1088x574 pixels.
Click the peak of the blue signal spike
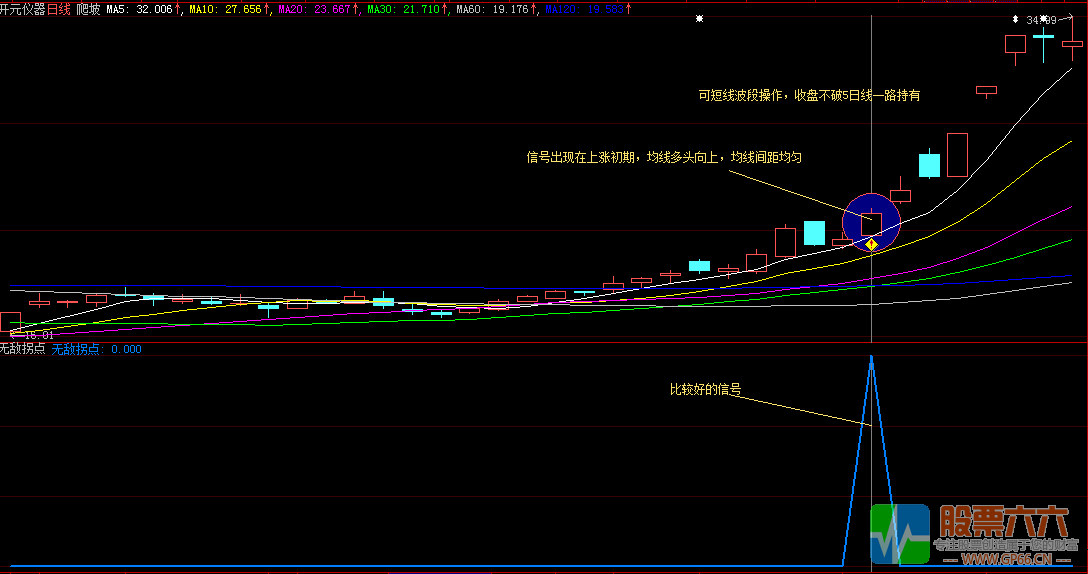[x=871, y=357]
